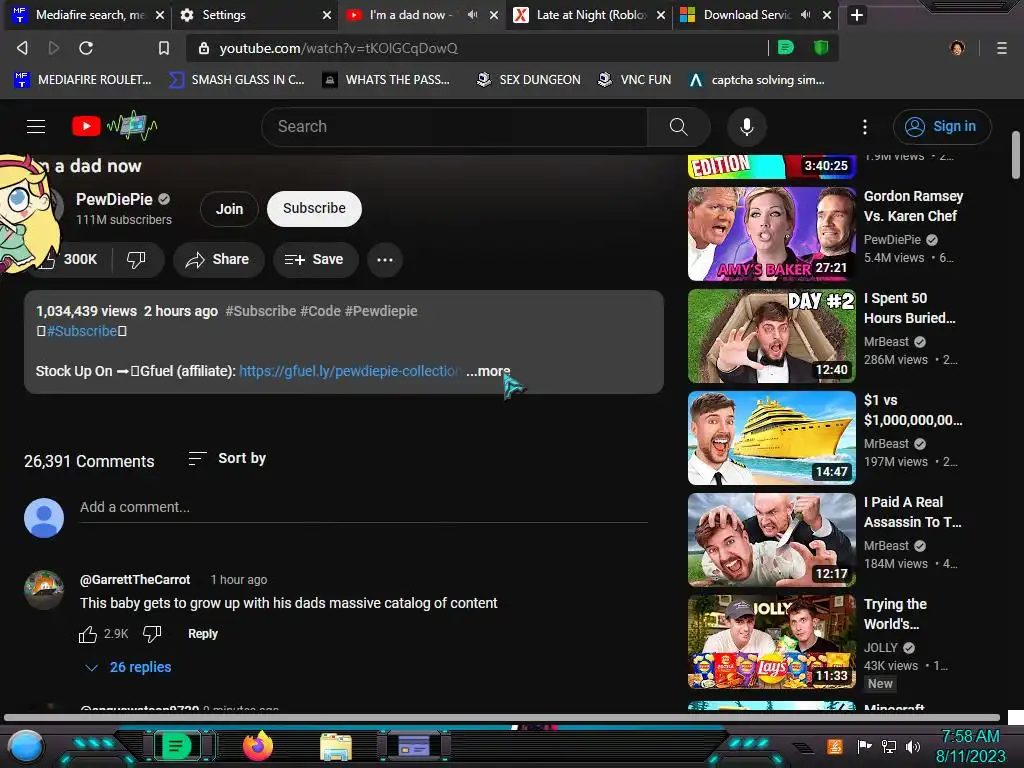Like GarrettTheCarrot's comment
The image size is (1024, 768).
[88, 633]
